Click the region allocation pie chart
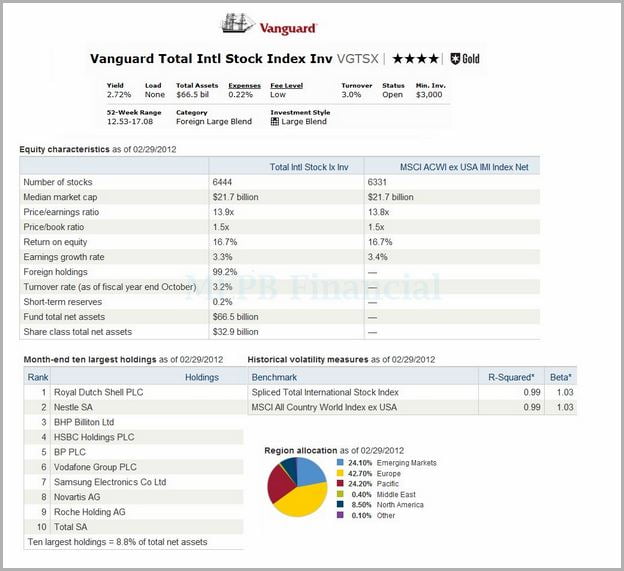The image size is (624, 571). (x=297, y=487)
